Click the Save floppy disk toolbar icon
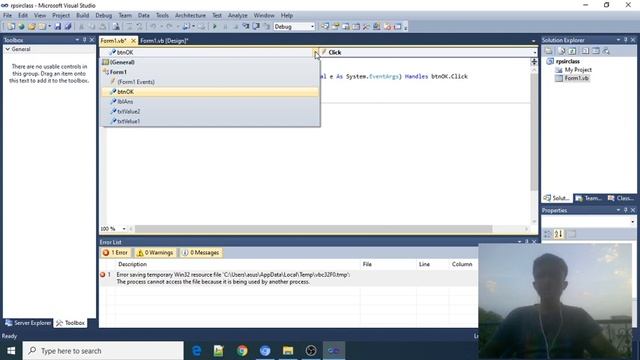The height and width of the screenshot is (360, 640). [58, 27]
